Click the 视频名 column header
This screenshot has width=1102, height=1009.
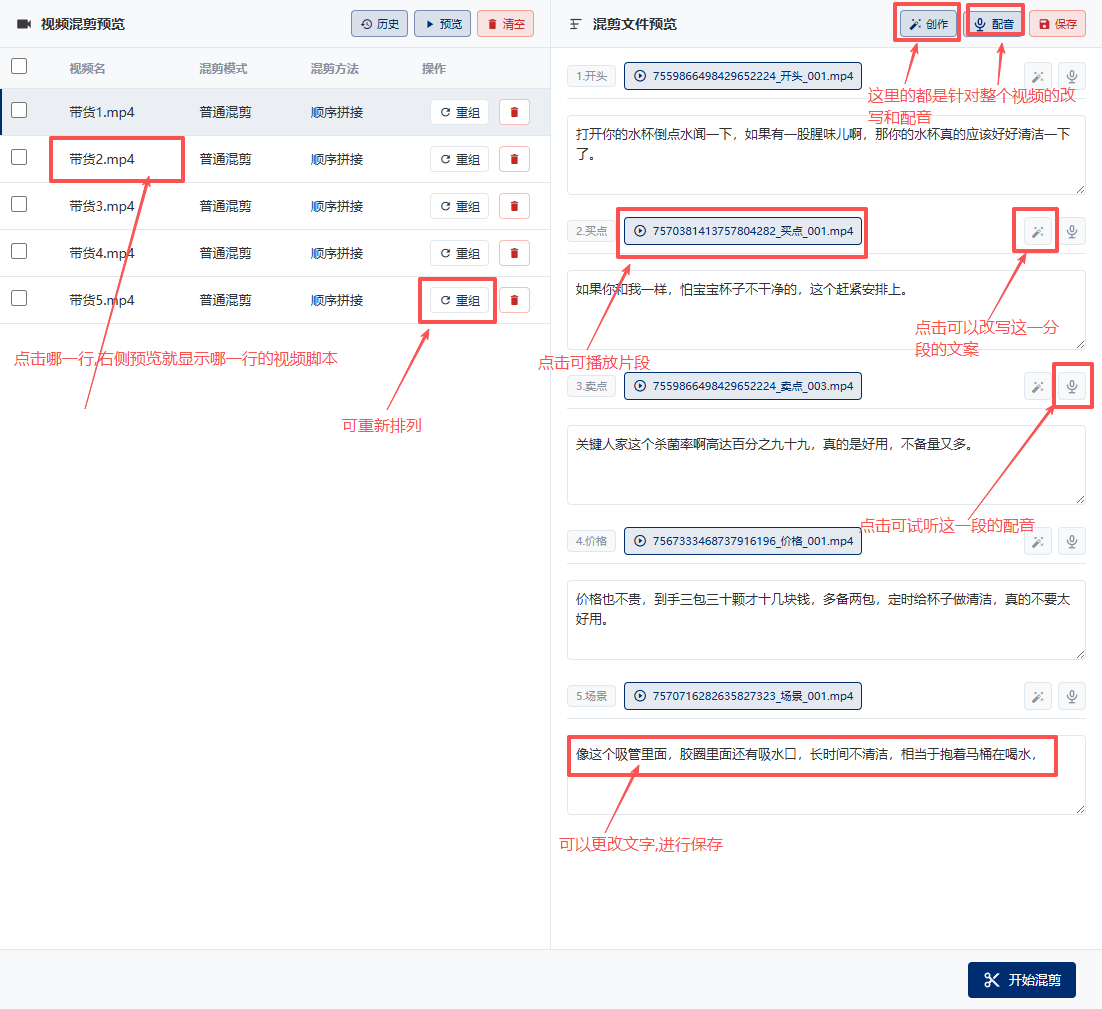click(x=87, y=69)
